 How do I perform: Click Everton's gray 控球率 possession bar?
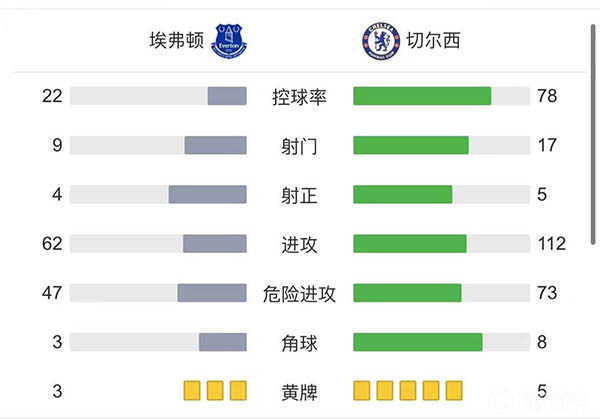227,96
